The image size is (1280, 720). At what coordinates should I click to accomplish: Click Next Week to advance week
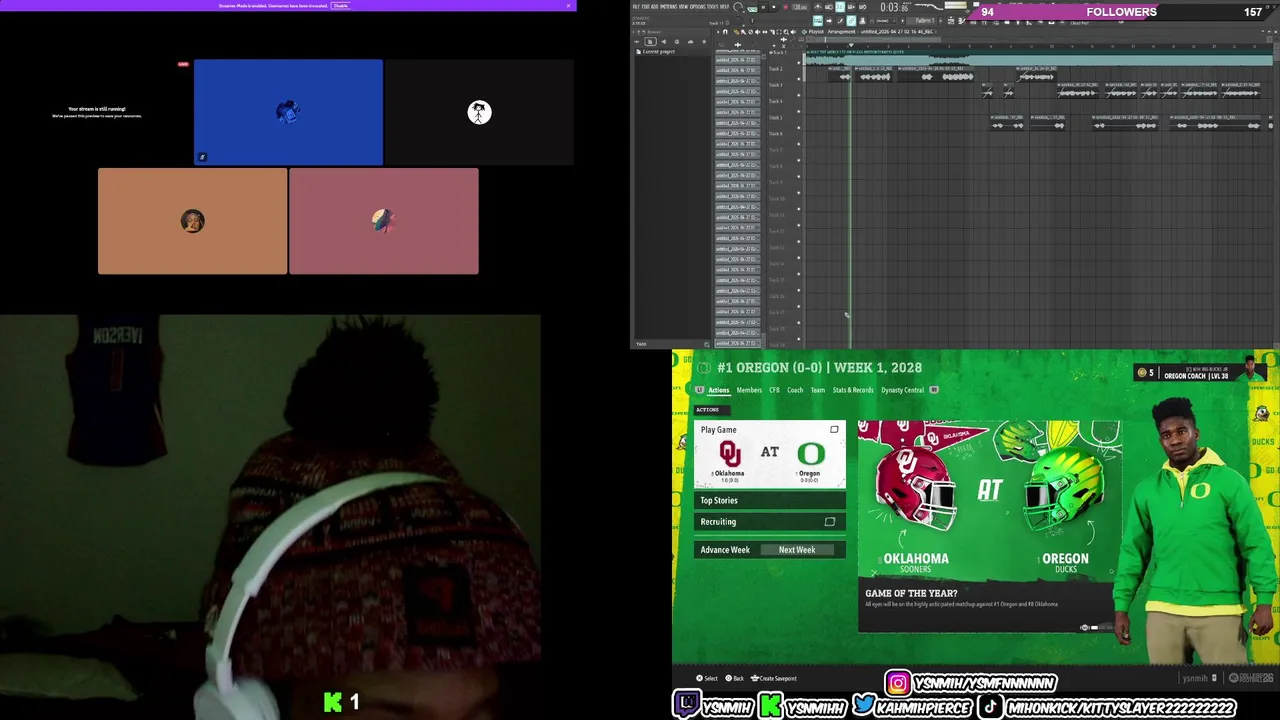pyautogui.click(x=797, y=549)
